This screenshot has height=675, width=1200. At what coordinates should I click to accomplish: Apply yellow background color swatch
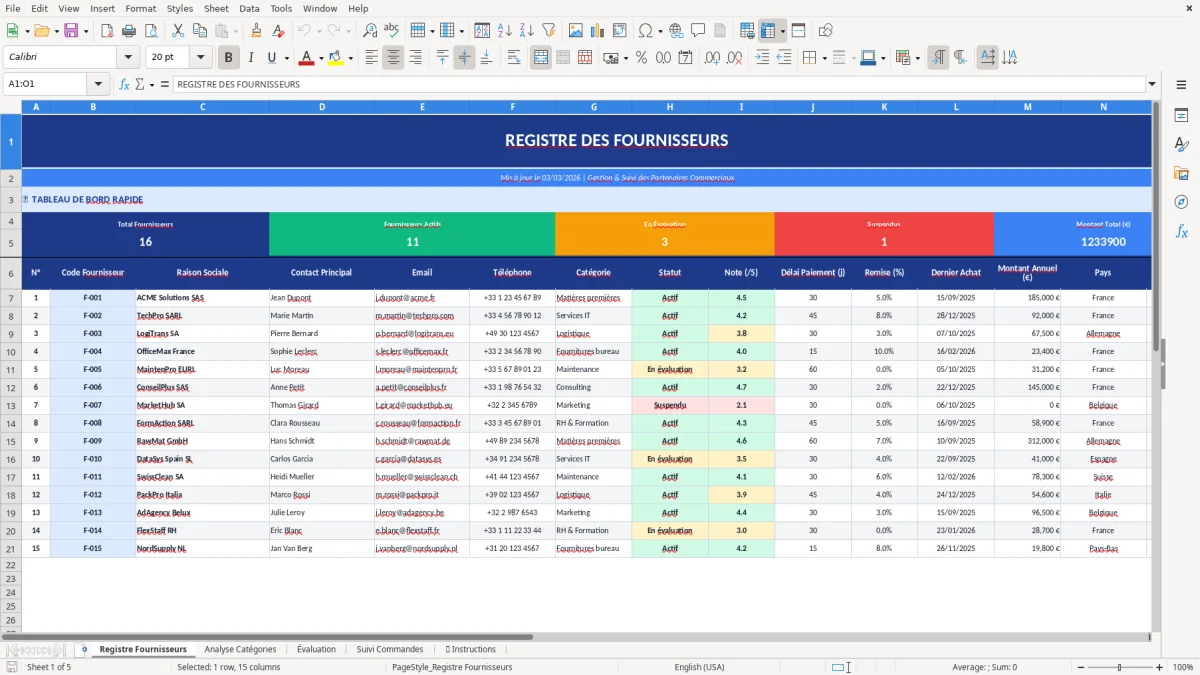(x=335, y=58)
